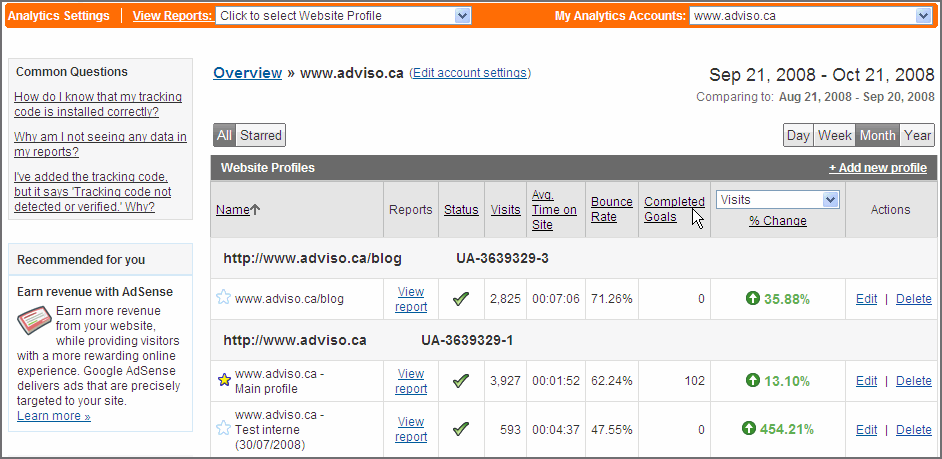942x459 pixels.
Task: Unstar the www.adviso.ca Main profile
Action: point(224,380)
